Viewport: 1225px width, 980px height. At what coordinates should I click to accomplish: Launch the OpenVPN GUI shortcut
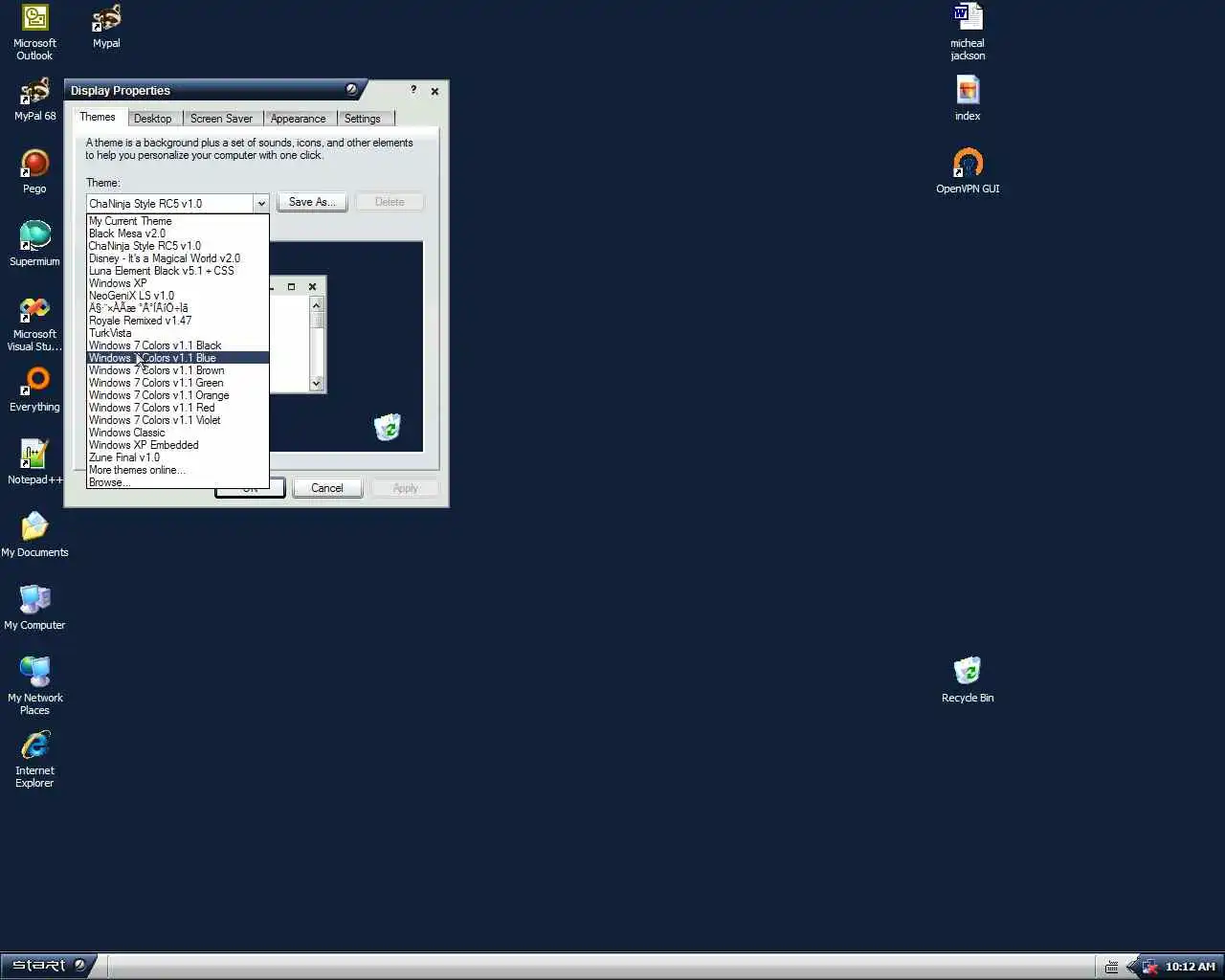[x=968, y=172]
